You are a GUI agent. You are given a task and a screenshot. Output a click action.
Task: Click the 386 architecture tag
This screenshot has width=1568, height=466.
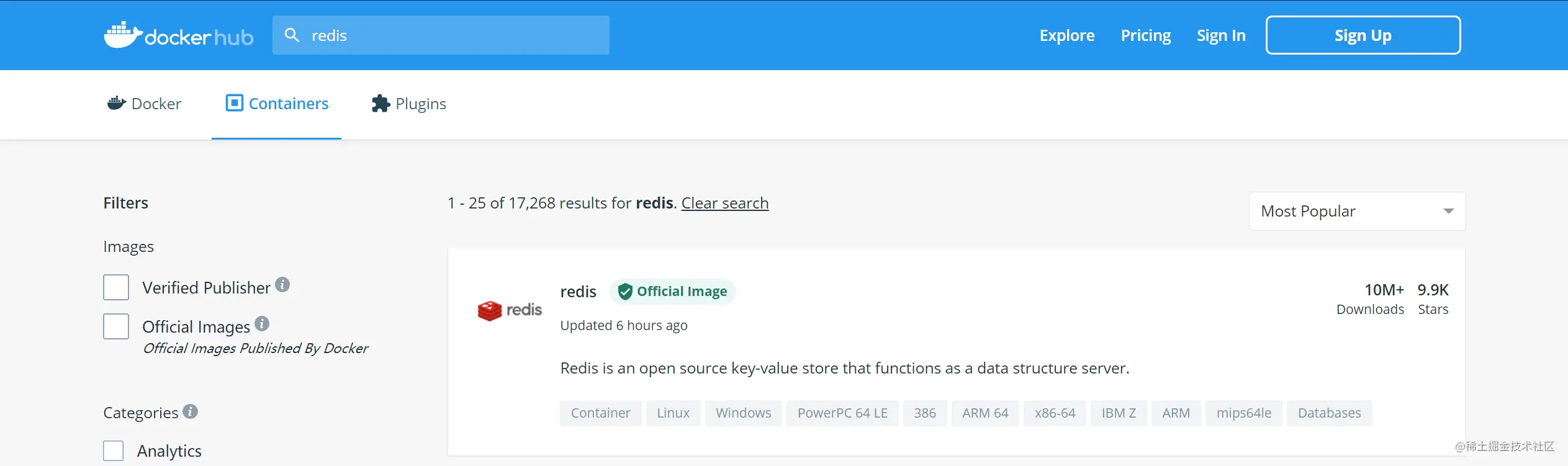(924, 413)
